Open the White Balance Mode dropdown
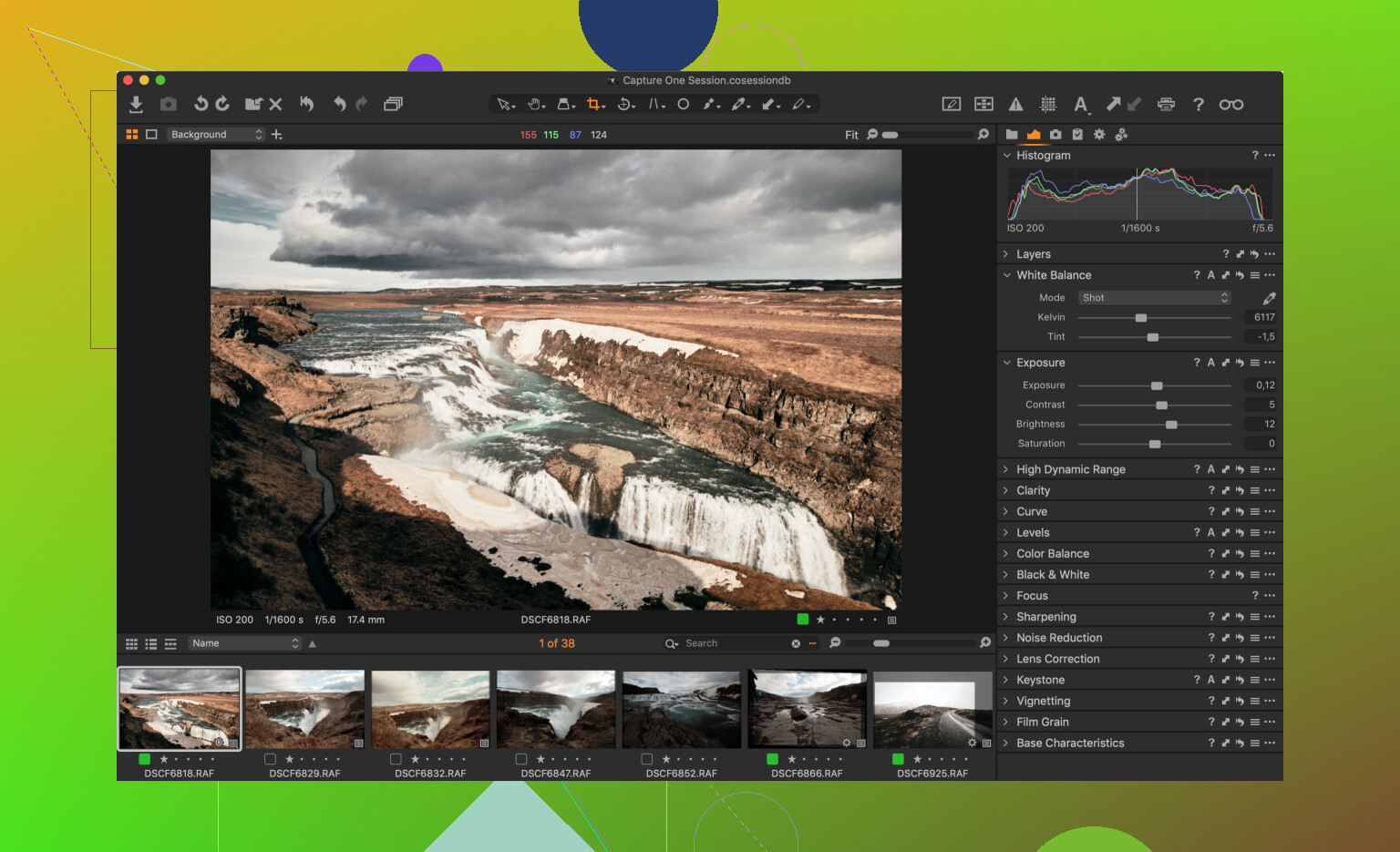The width and height of the screenshot is (1400, 852). tap(1154, 297)
